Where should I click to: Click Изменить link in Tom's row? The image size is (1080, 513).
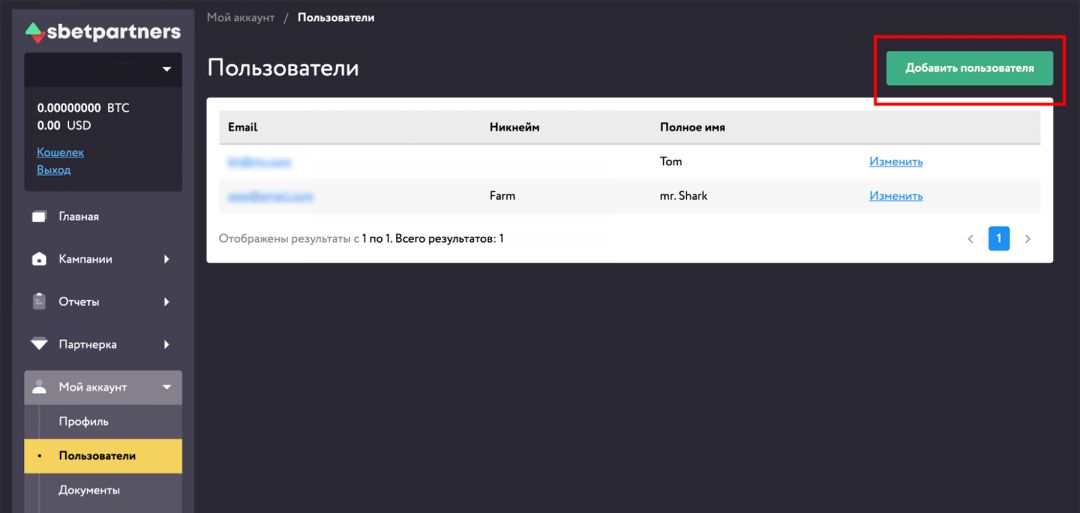pyautogui.click(x=895, y=162)
